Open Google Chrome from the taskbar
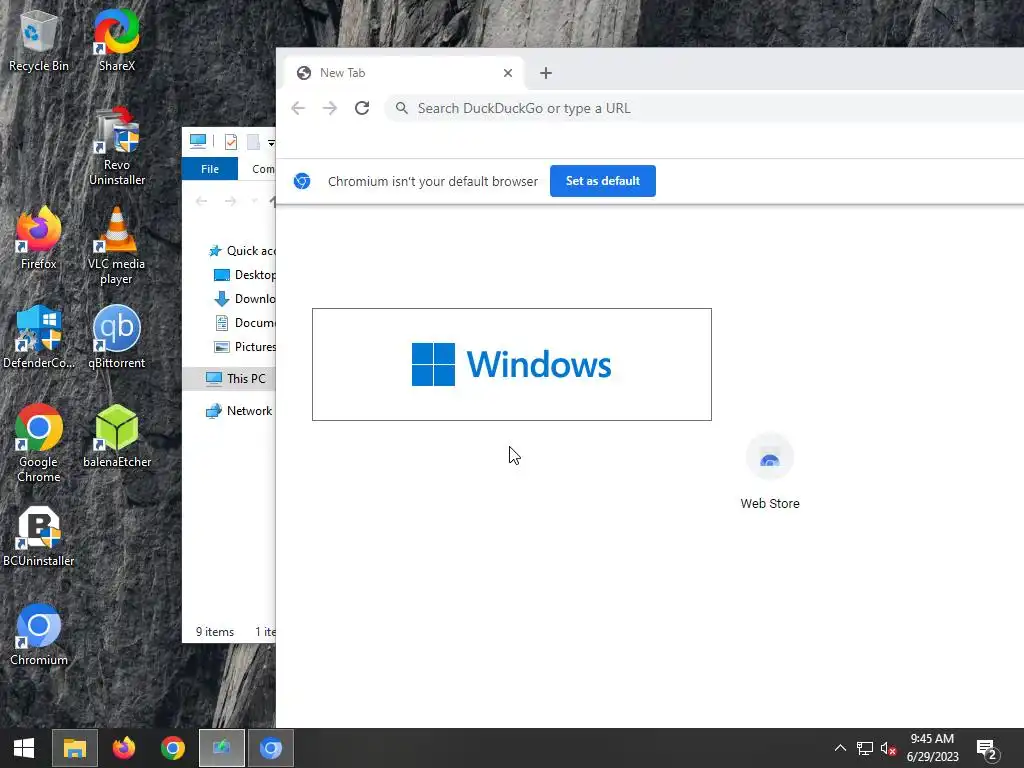Viewport: 1024px width, 768px height. point(172,748)
